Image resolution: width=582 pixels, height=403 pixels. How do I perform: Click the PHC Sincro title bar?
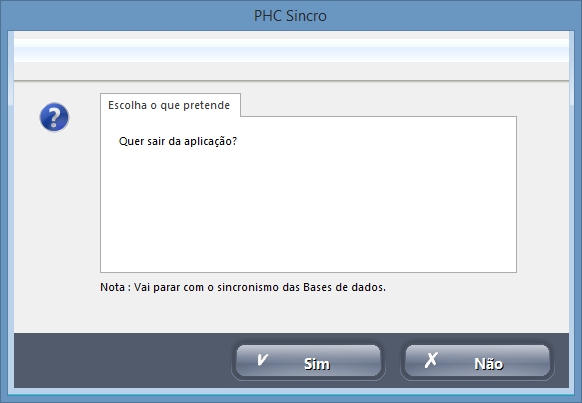click(290, 16)
